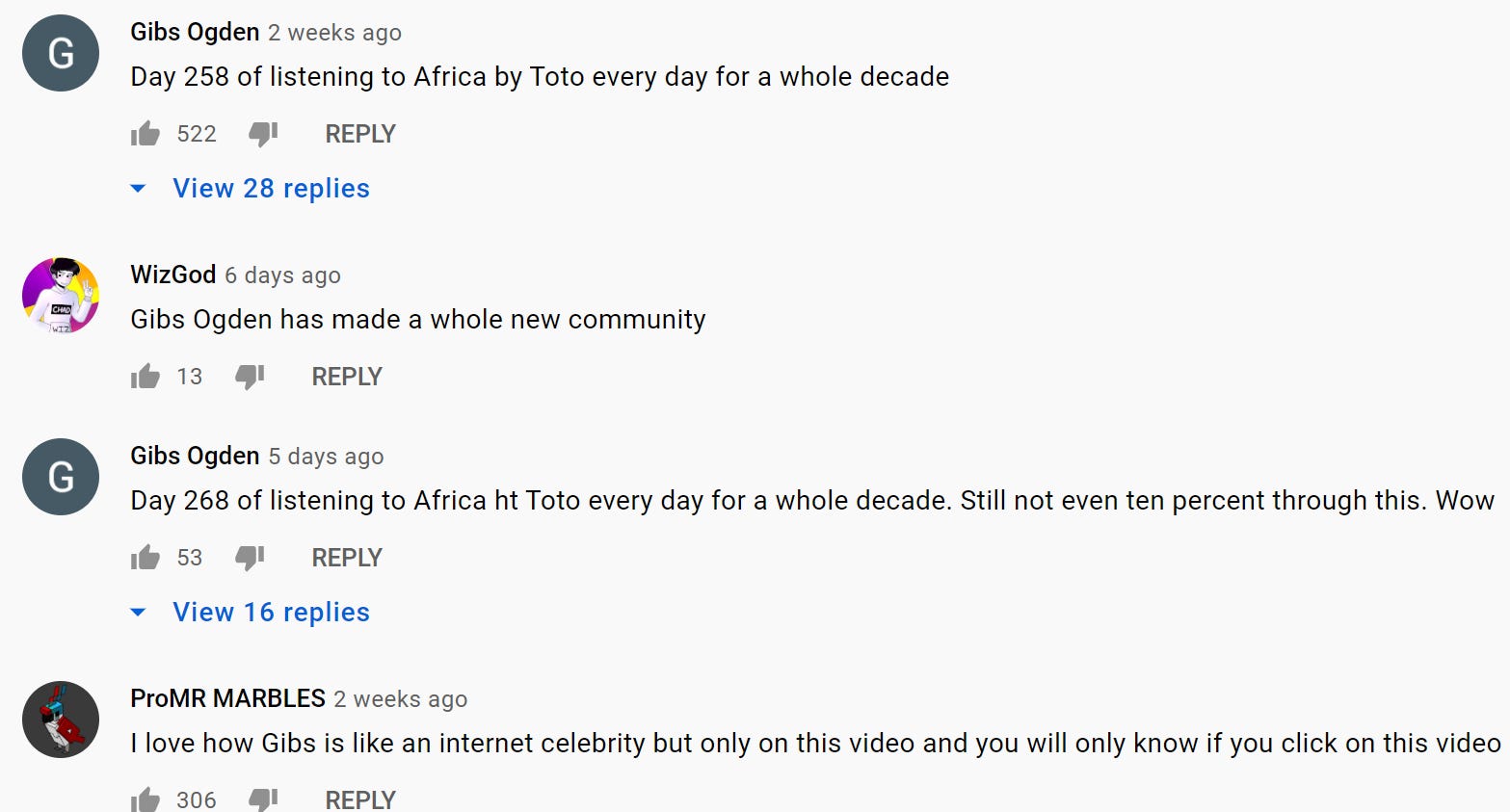This screenshot has height=812, width=1510.
Task: Click WizGod's profile avatar
Action: (61, 296)
